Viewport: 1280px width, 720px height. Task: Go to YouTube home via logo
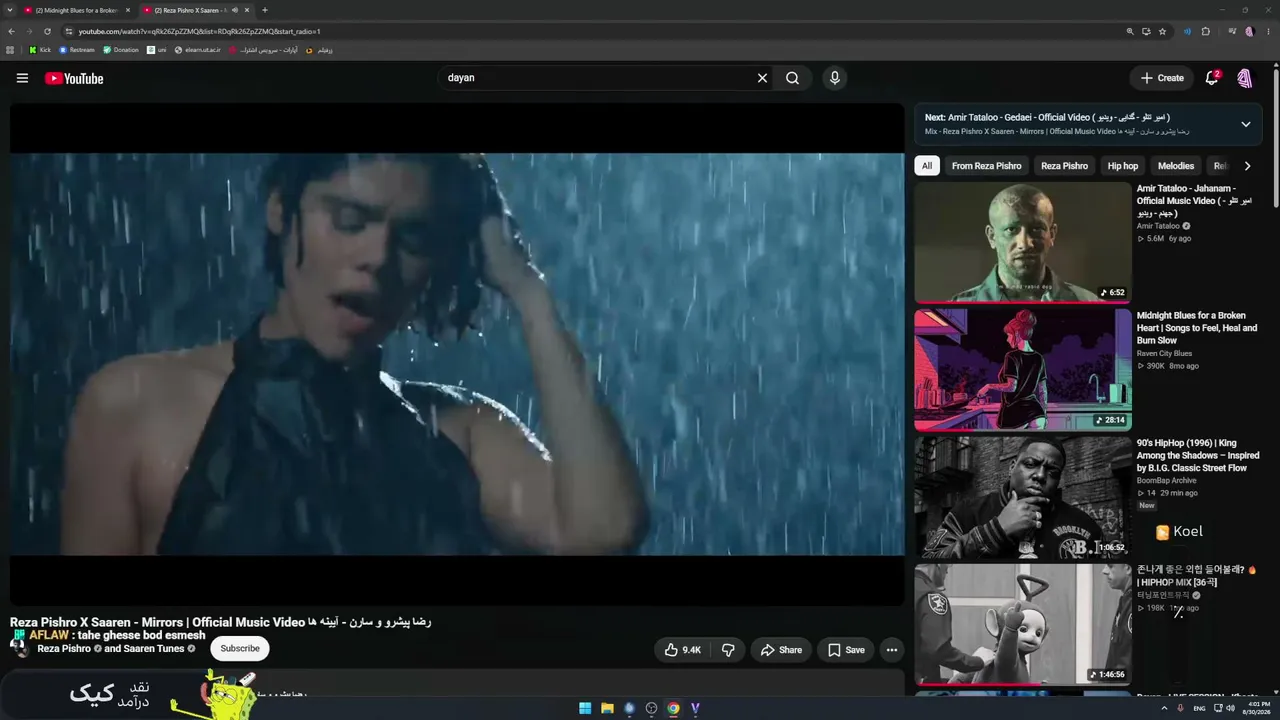coord(74,78)
